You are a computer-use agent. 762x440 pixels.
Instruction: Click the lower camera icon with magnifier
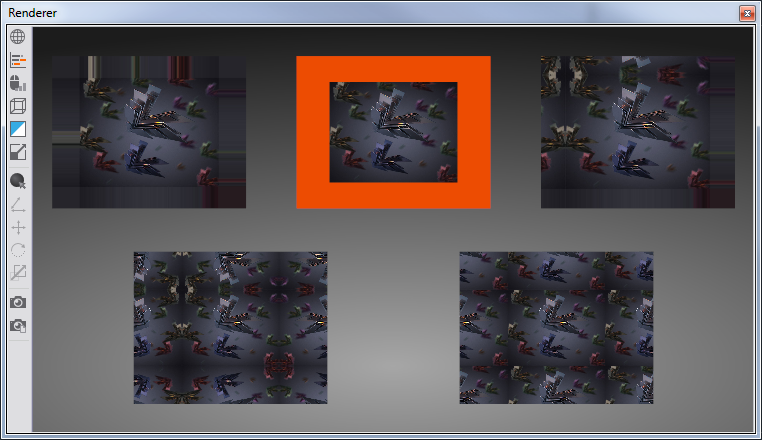(x=18, y=325)
